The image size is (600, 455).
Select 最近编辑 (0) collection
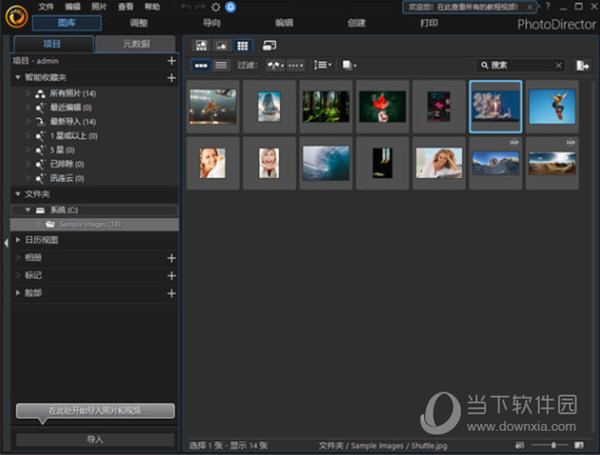pyautogui.click(x=71, y=108)
